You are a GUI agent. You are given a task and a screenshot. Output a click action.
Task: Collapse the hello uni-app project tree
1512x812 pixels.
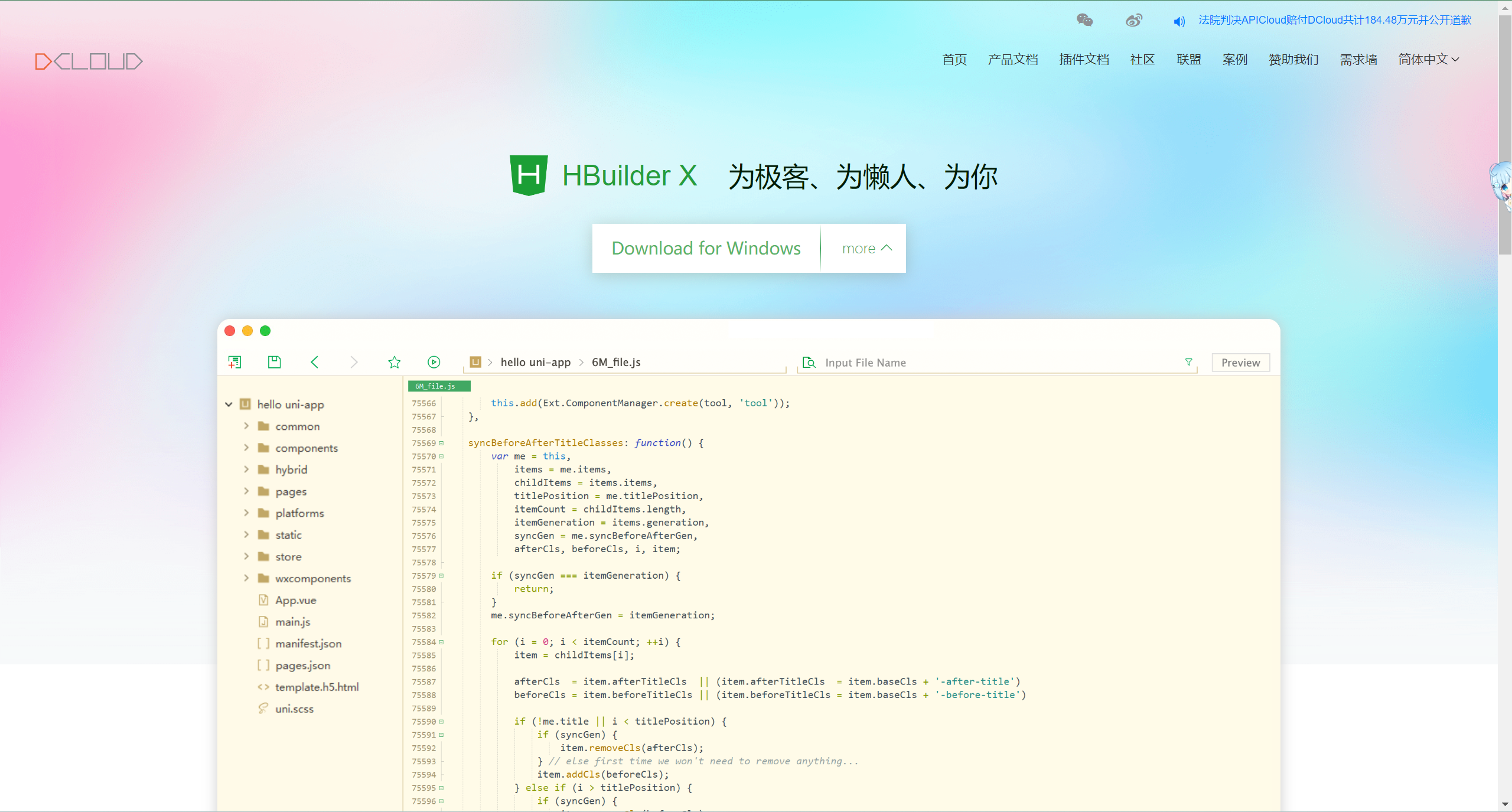229,405
